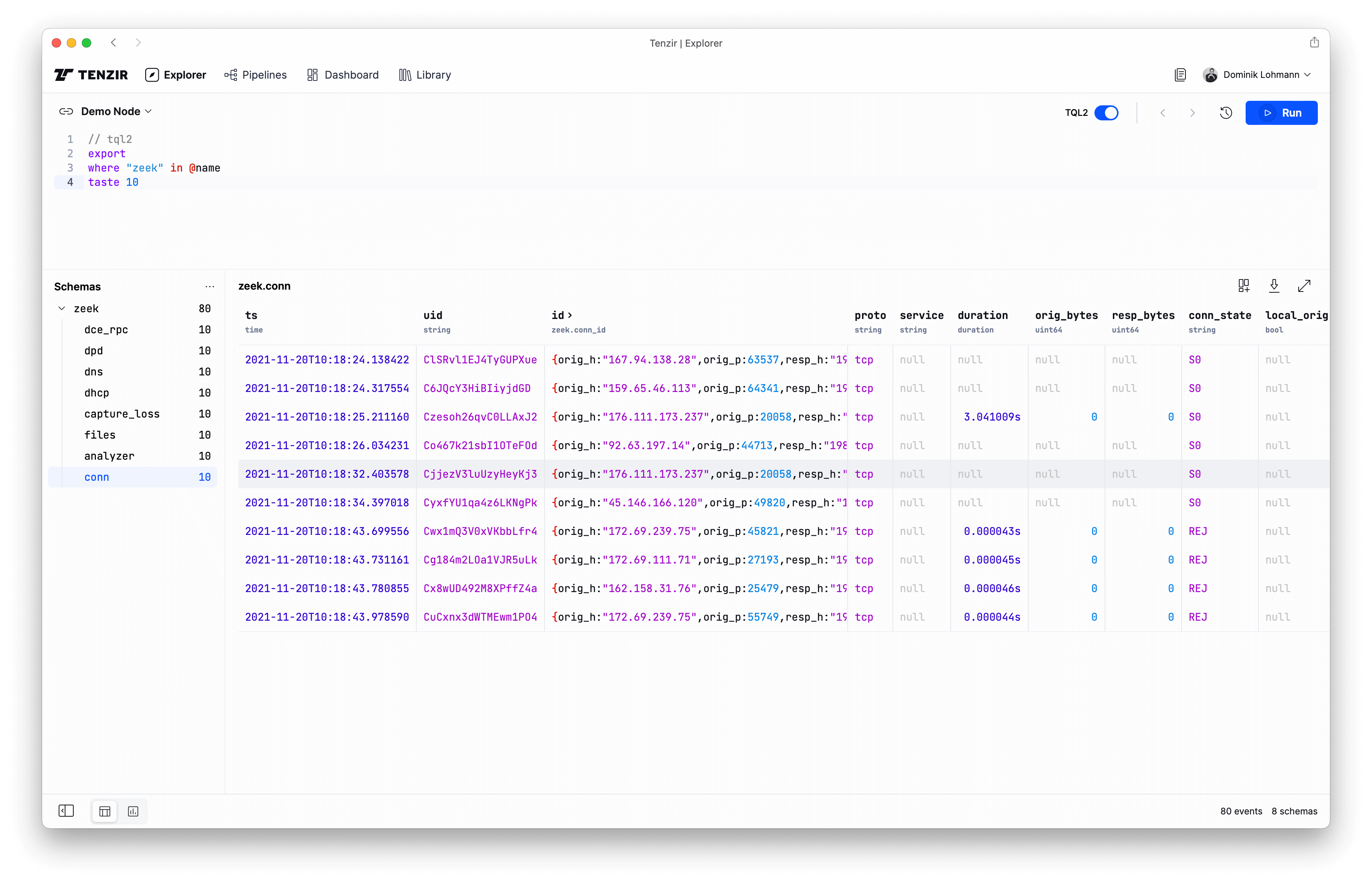
Task: Open the Schemas more options menu
Action: click(210, 286)
